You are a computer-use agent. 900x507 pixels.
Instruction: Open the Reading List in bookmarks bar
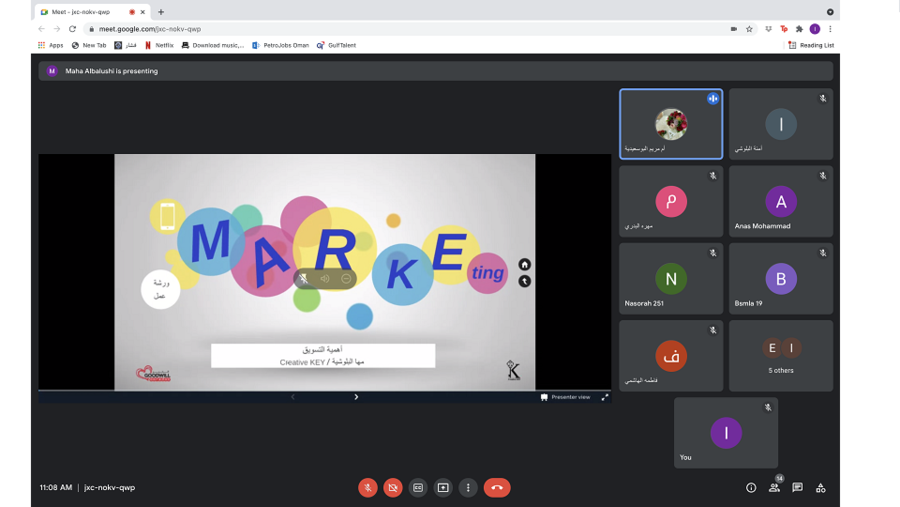click(x=811, y=45)
